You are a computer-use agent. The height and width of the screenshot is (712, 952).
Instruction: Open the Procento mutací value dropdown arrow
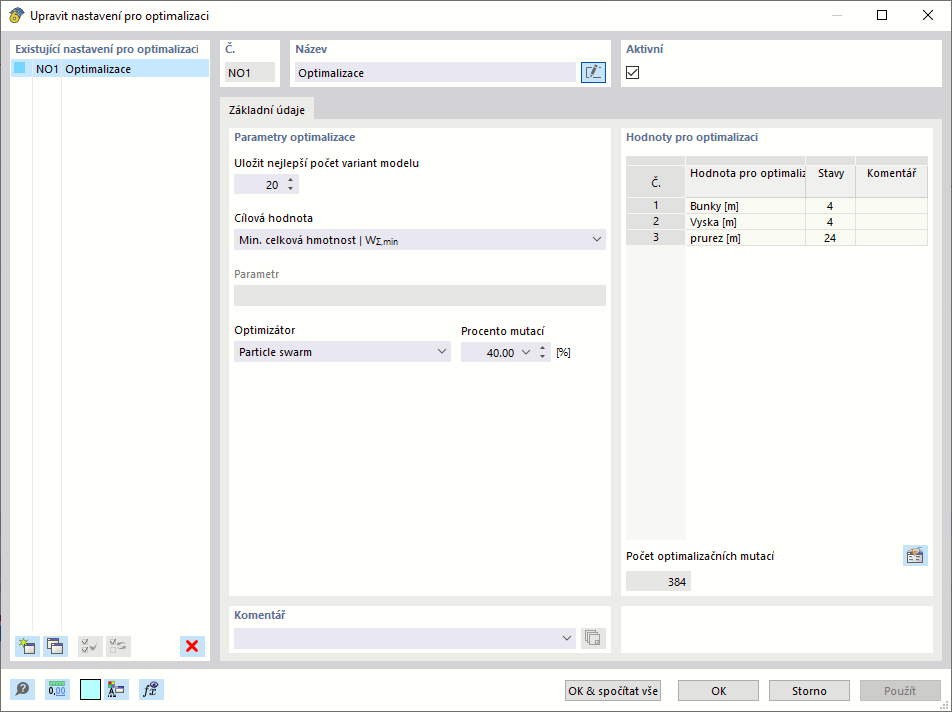pos(526,352)
